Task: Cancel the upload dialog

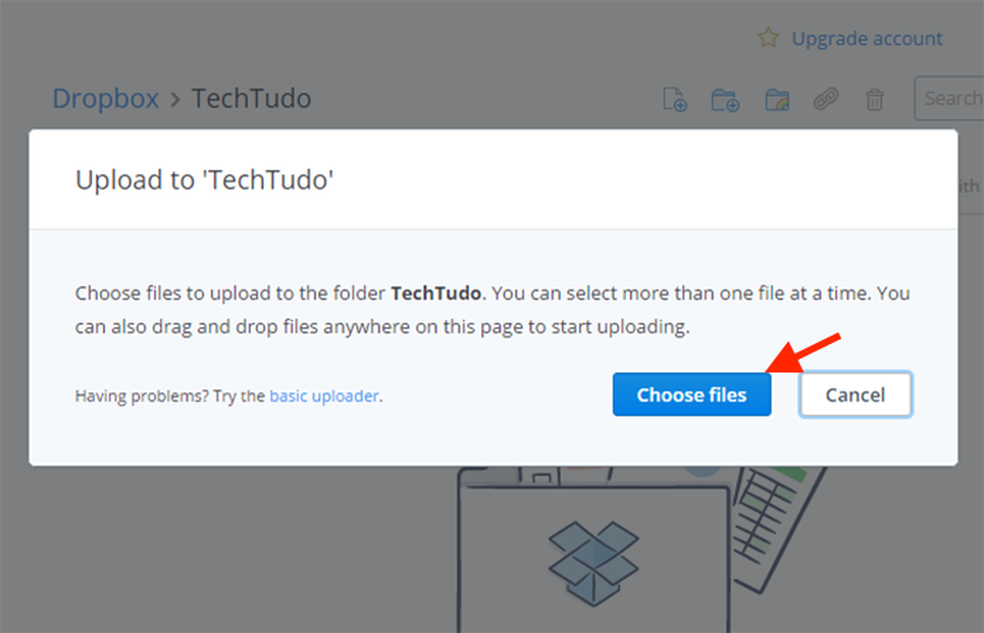Action: (855, 395)
